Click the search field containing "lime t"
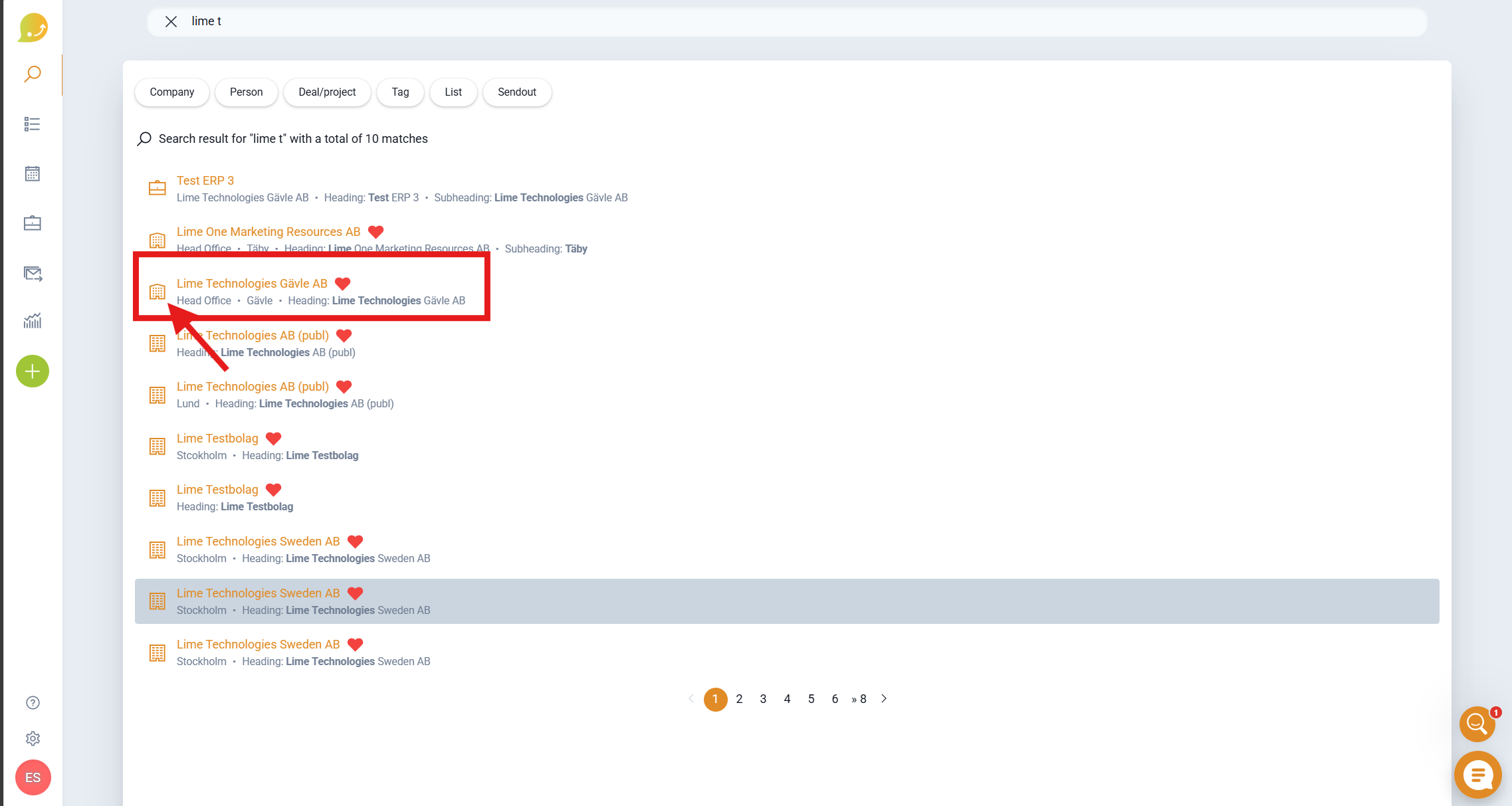Screen dimensions: 1512x806 pos(787,21)
